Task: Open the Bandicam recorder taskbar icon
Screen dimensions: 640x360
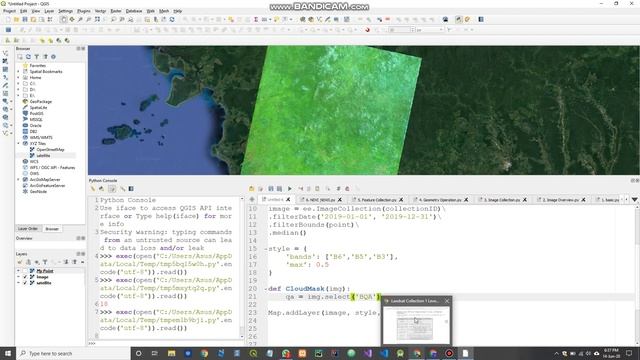Action: tap(449, 353)
